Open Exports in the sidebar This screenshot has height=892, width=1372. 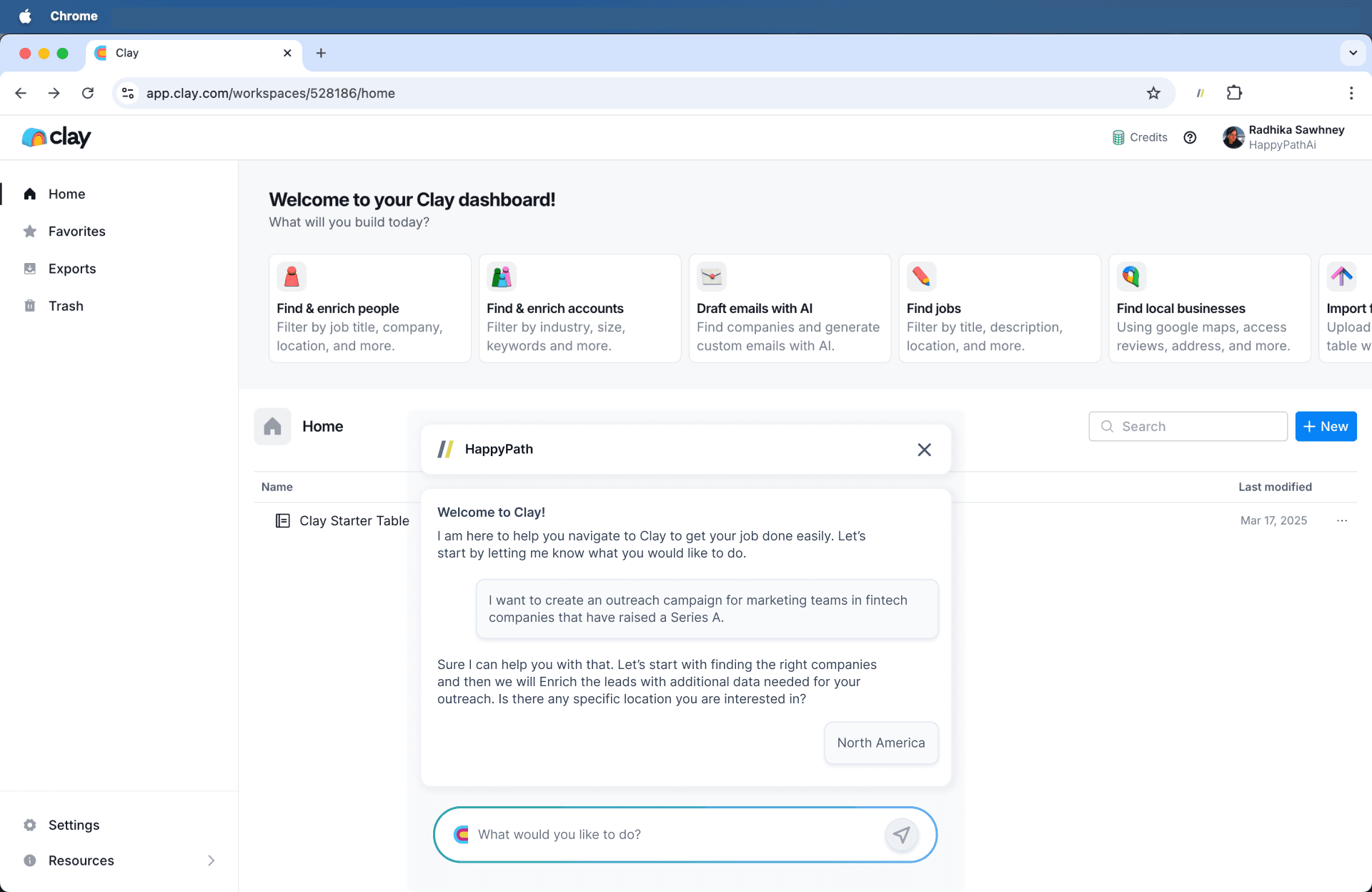pyautogui.click(x=71, y=269)
